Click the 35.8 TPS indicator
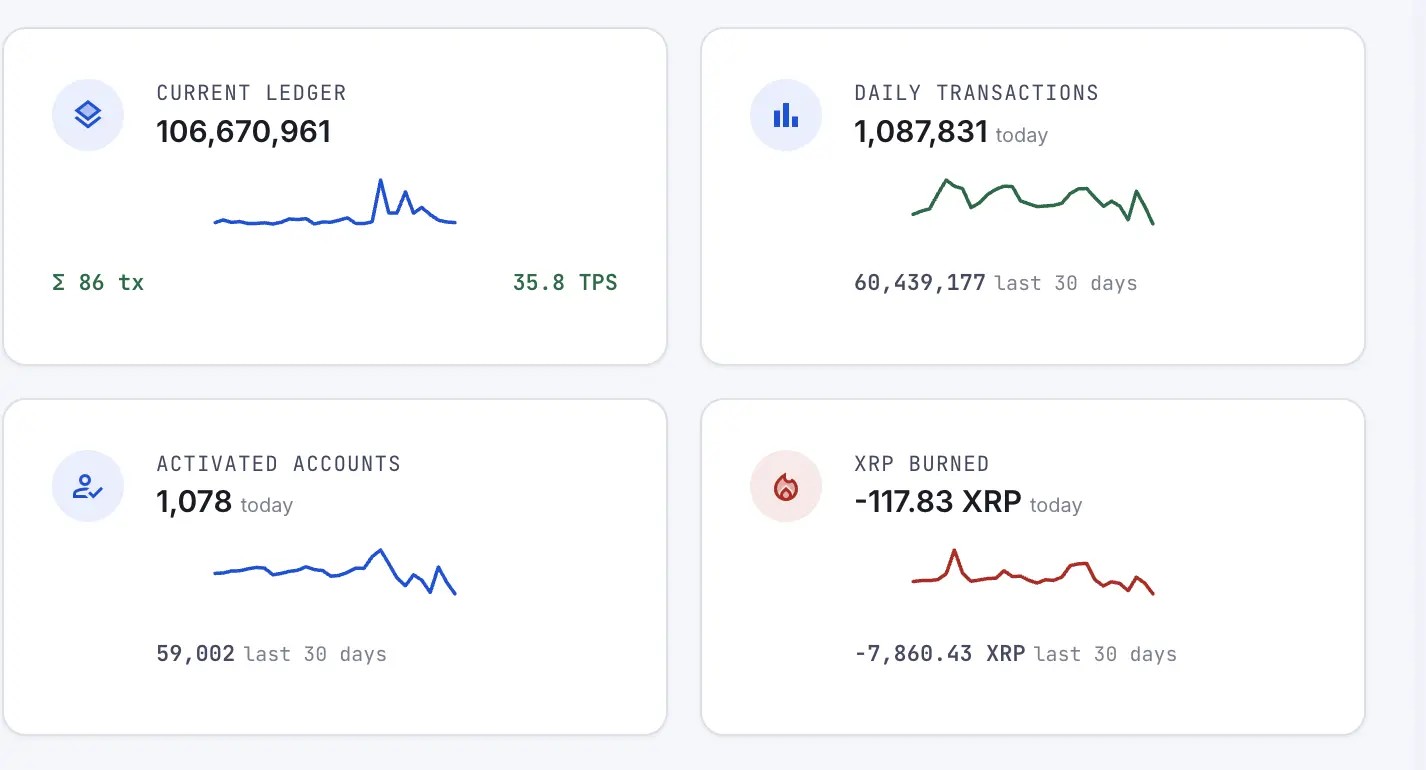 (565, 283)
